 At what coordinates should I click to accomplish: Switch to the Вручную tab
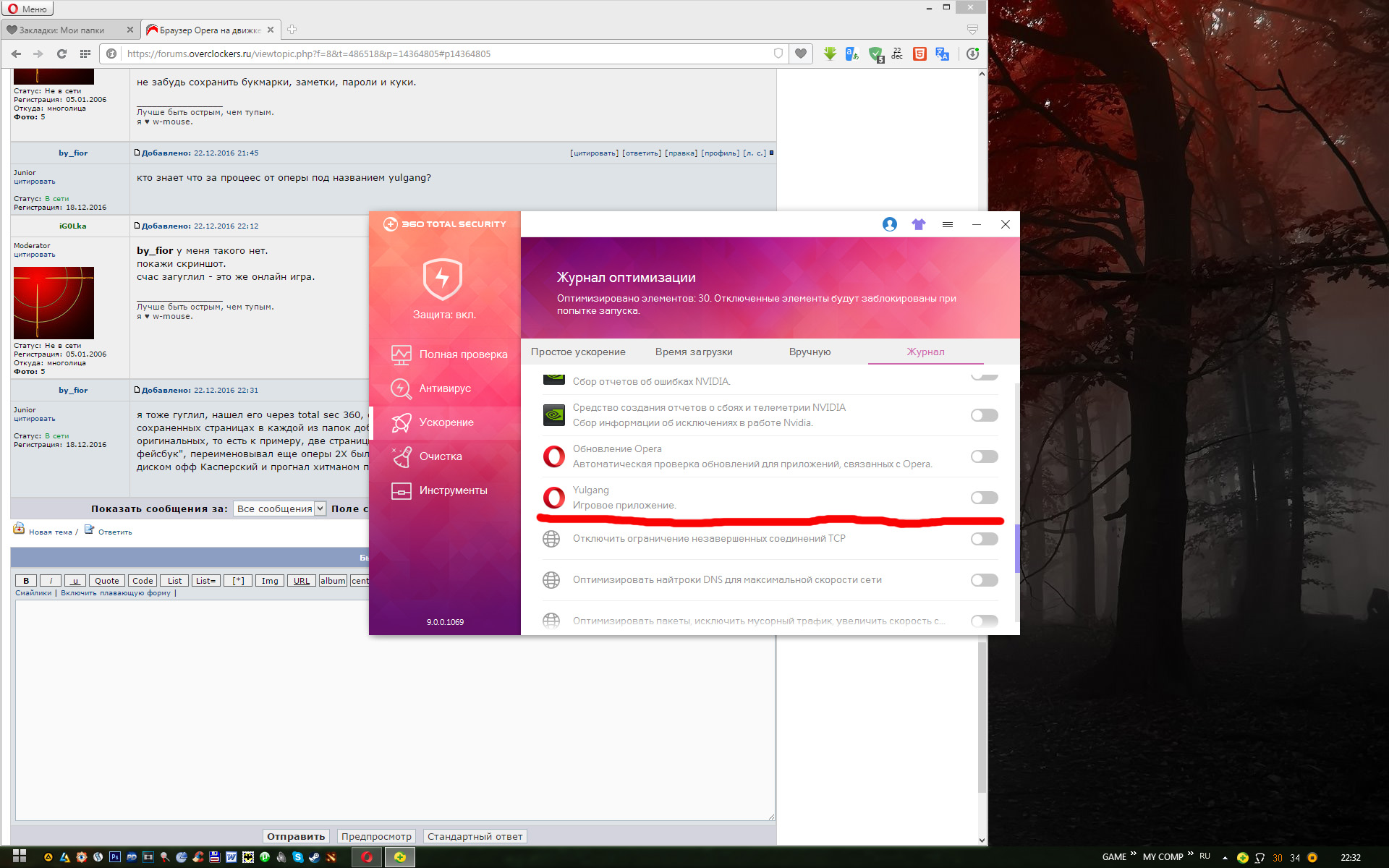810,352
